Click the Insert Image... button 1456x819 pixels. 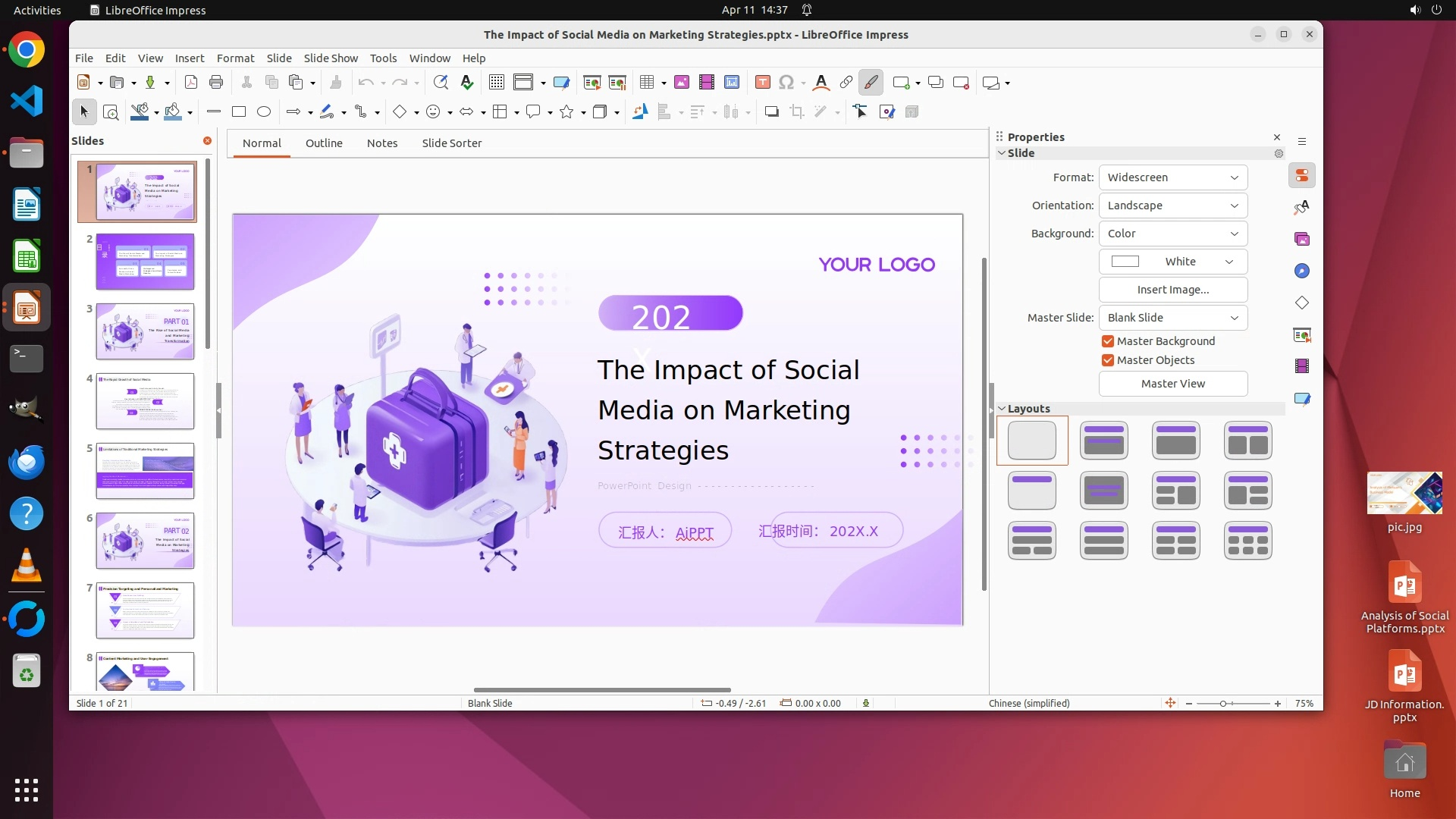coord(1172,290)
